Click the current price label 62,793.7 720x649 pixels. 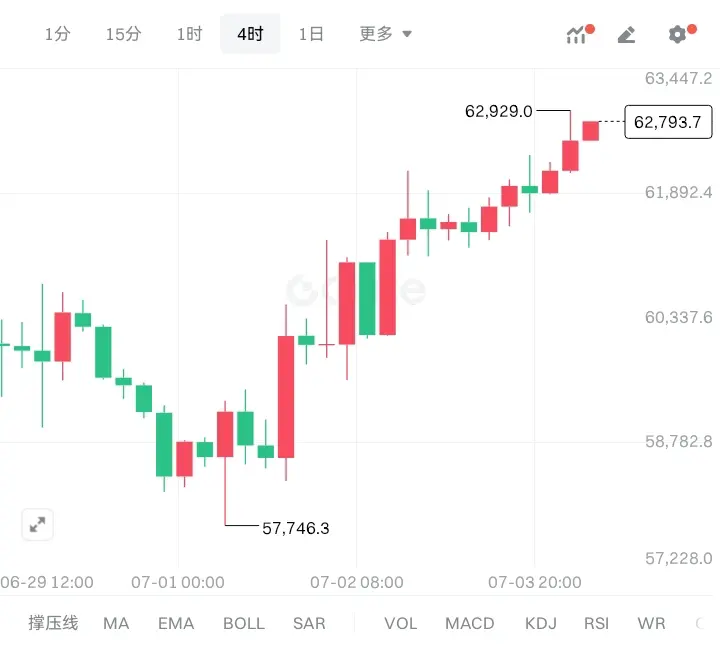click(x=668, y=122)
